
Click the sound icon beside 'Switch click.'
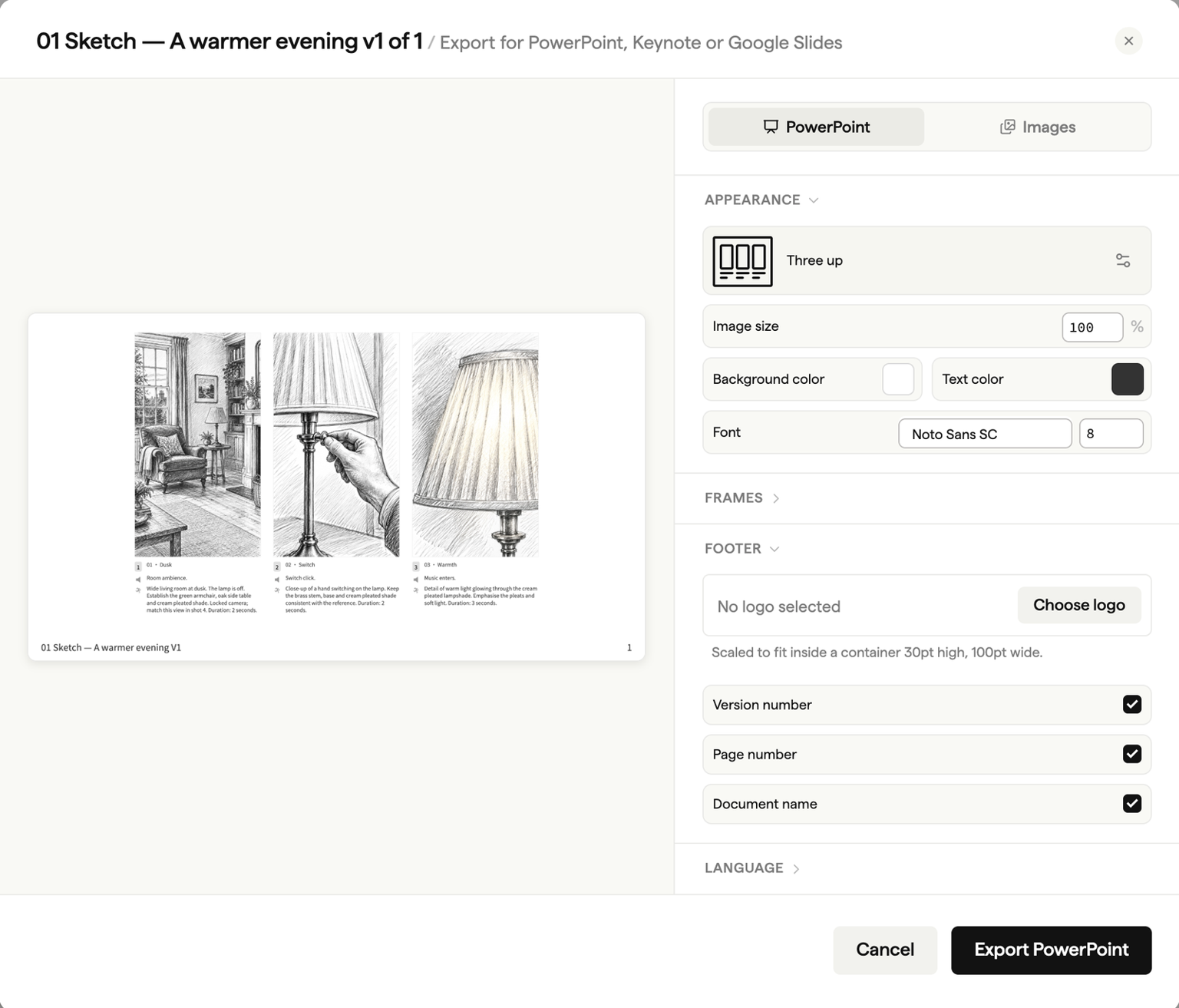click(x=277, y=579)
